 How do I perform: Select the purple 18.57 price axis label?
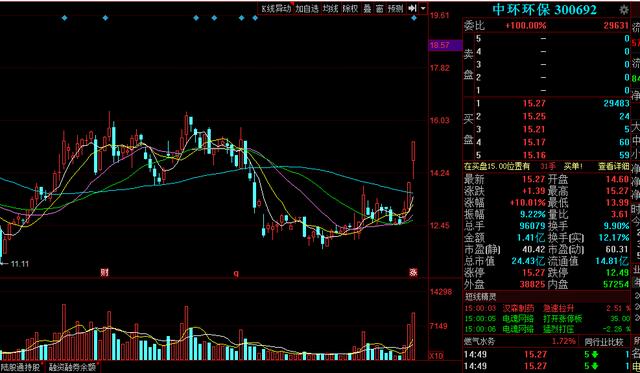[445, 45]
